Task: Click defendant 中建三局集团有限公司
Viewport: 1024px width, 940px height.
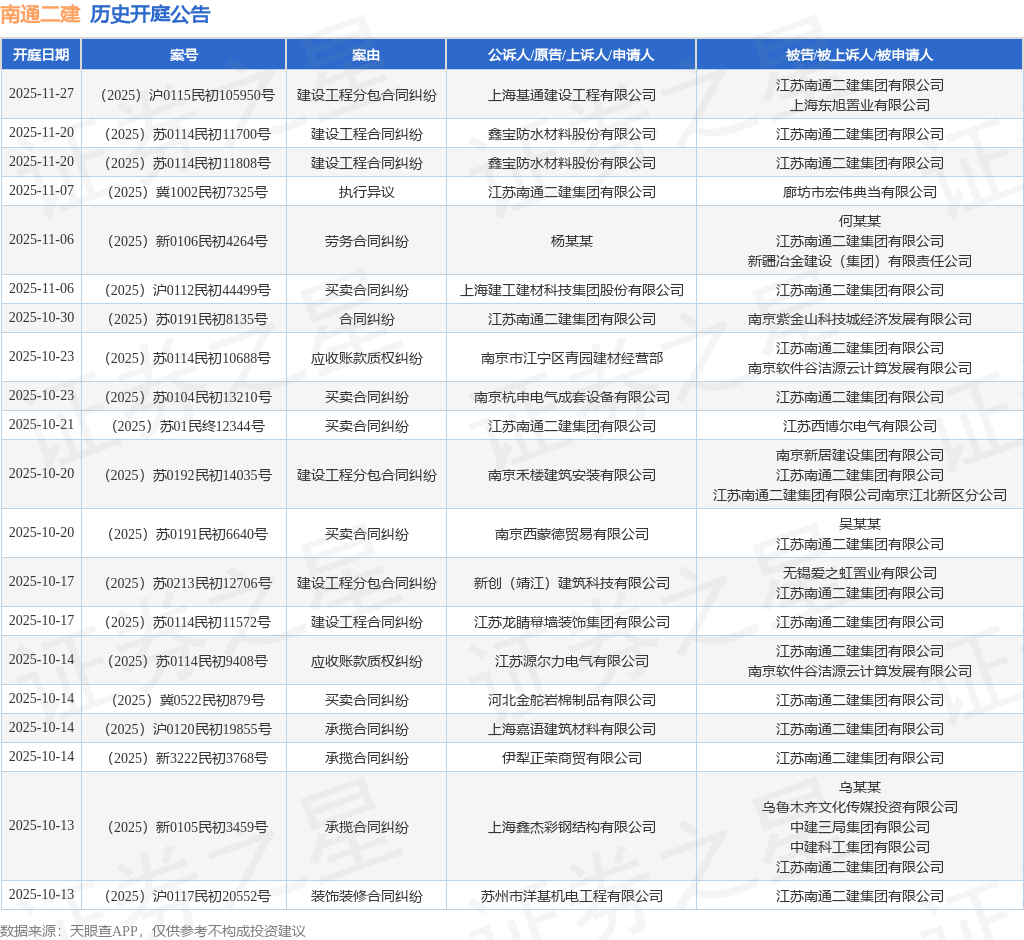Action: (859, 827)
